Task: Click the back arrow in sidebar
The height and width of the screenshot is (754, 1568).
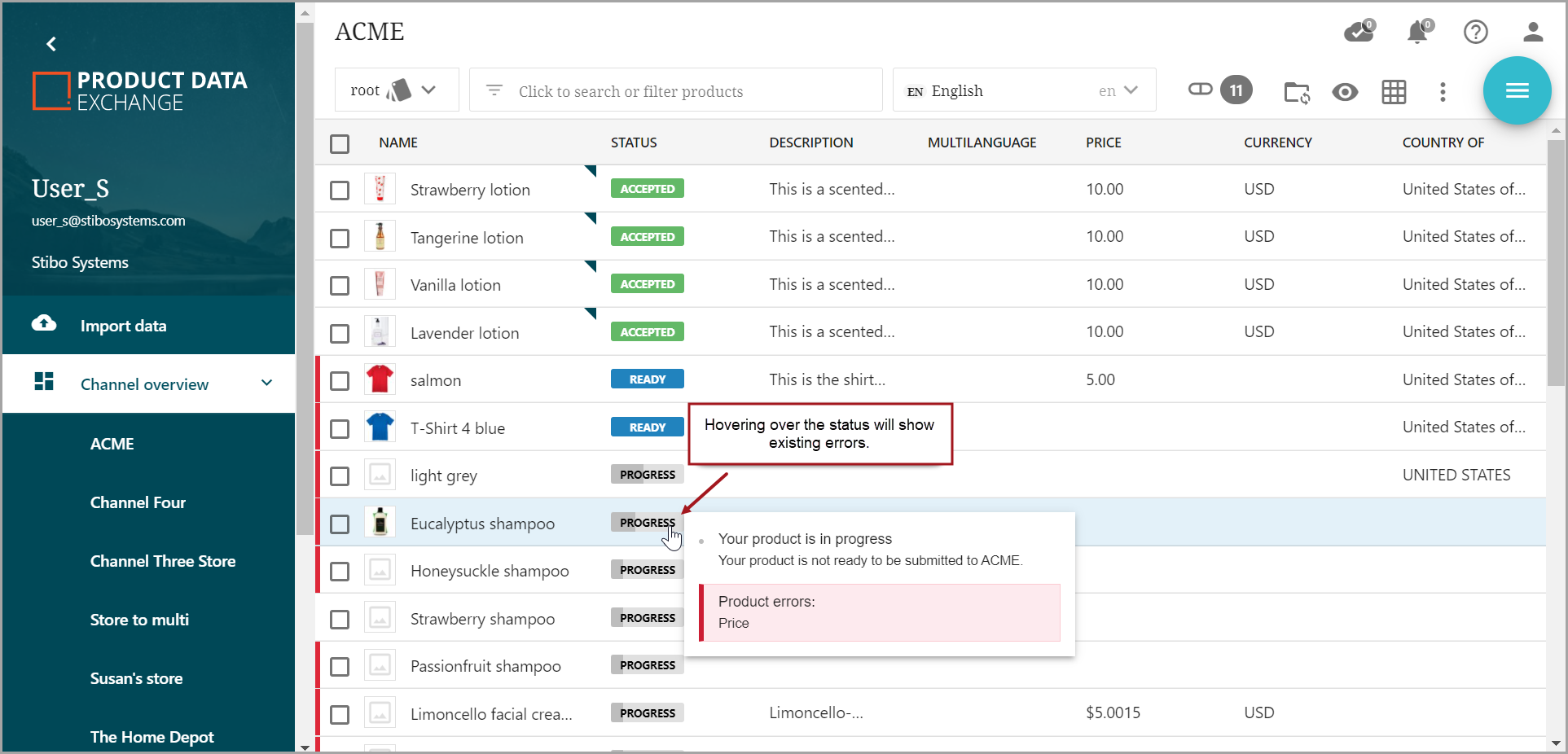Action: point(51,44)
